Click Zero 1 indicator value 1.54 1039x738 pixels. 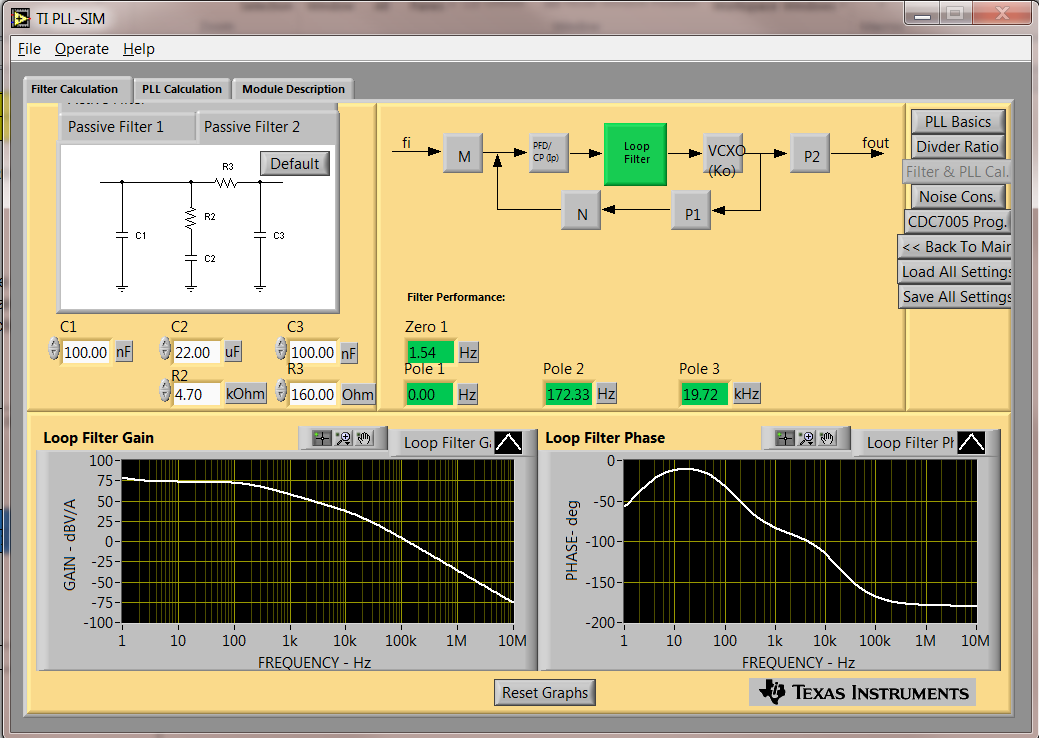430,352
